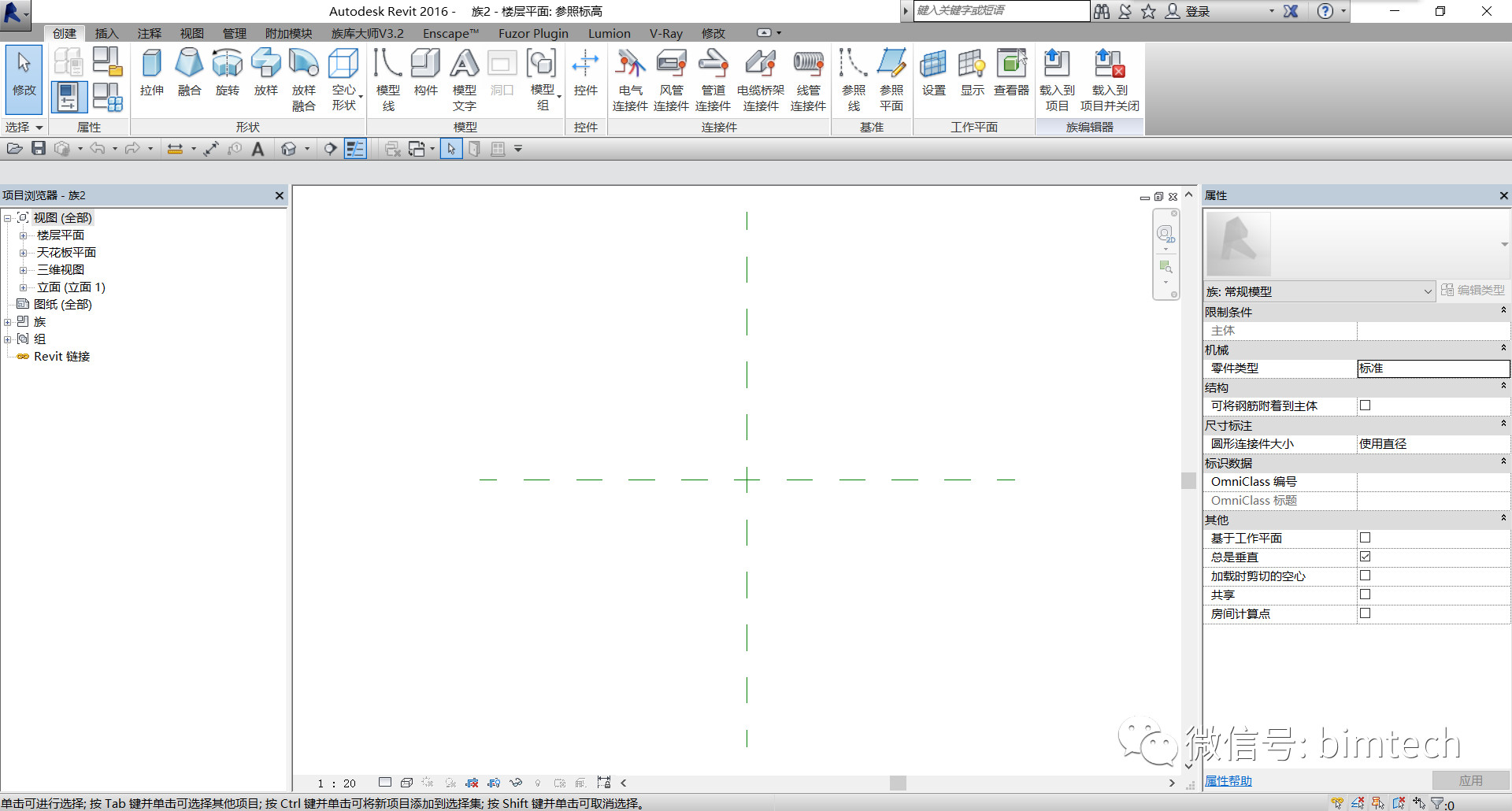Image resolution: width=1512 pixels, height=811 pixels.
Task: Expand the 立面 (立面 1) tree node
Action: [x=24, y=287]
